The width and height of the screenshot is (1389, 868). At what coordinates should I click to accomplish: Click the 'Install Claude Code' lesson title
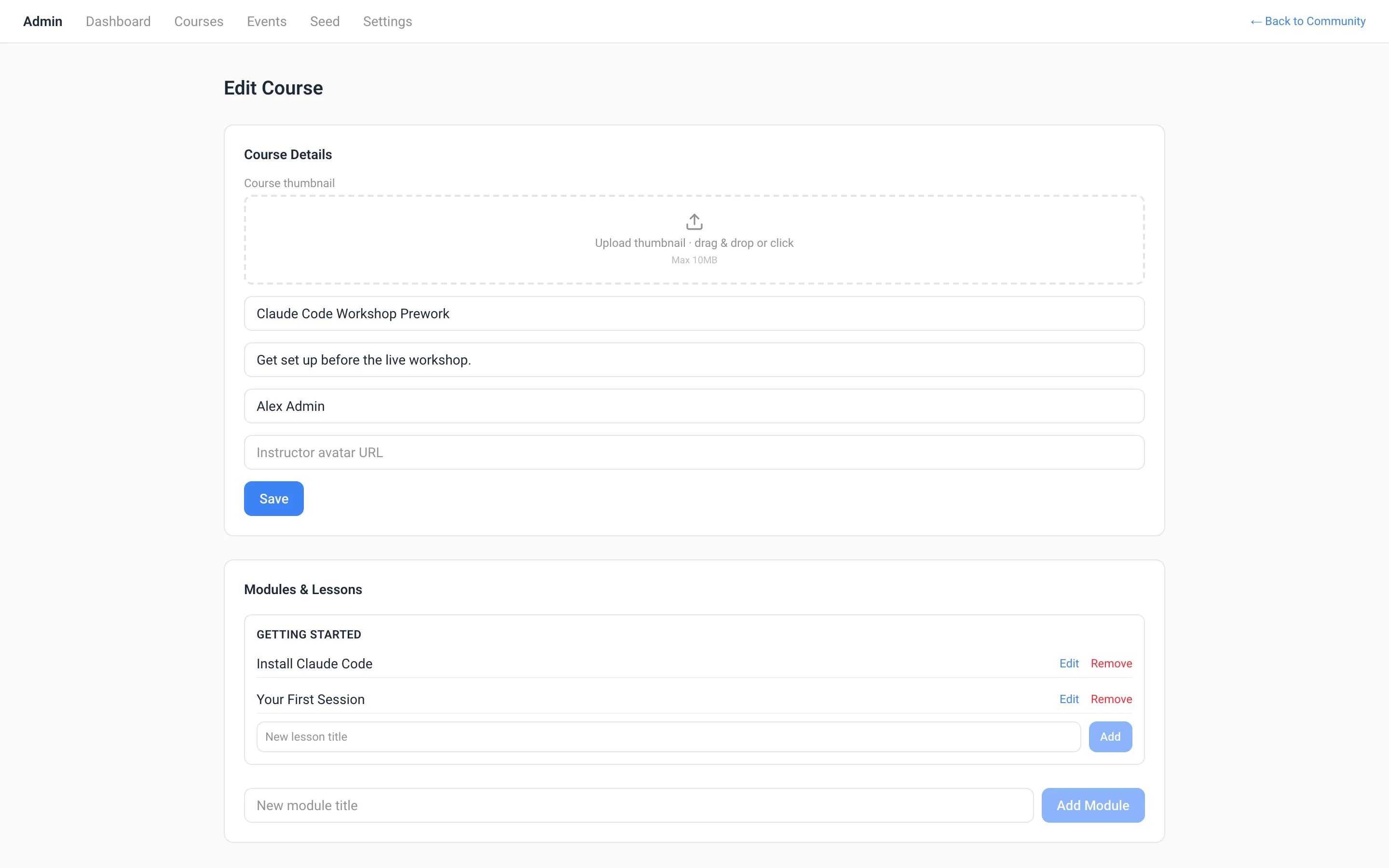click(x=314, y=664)
